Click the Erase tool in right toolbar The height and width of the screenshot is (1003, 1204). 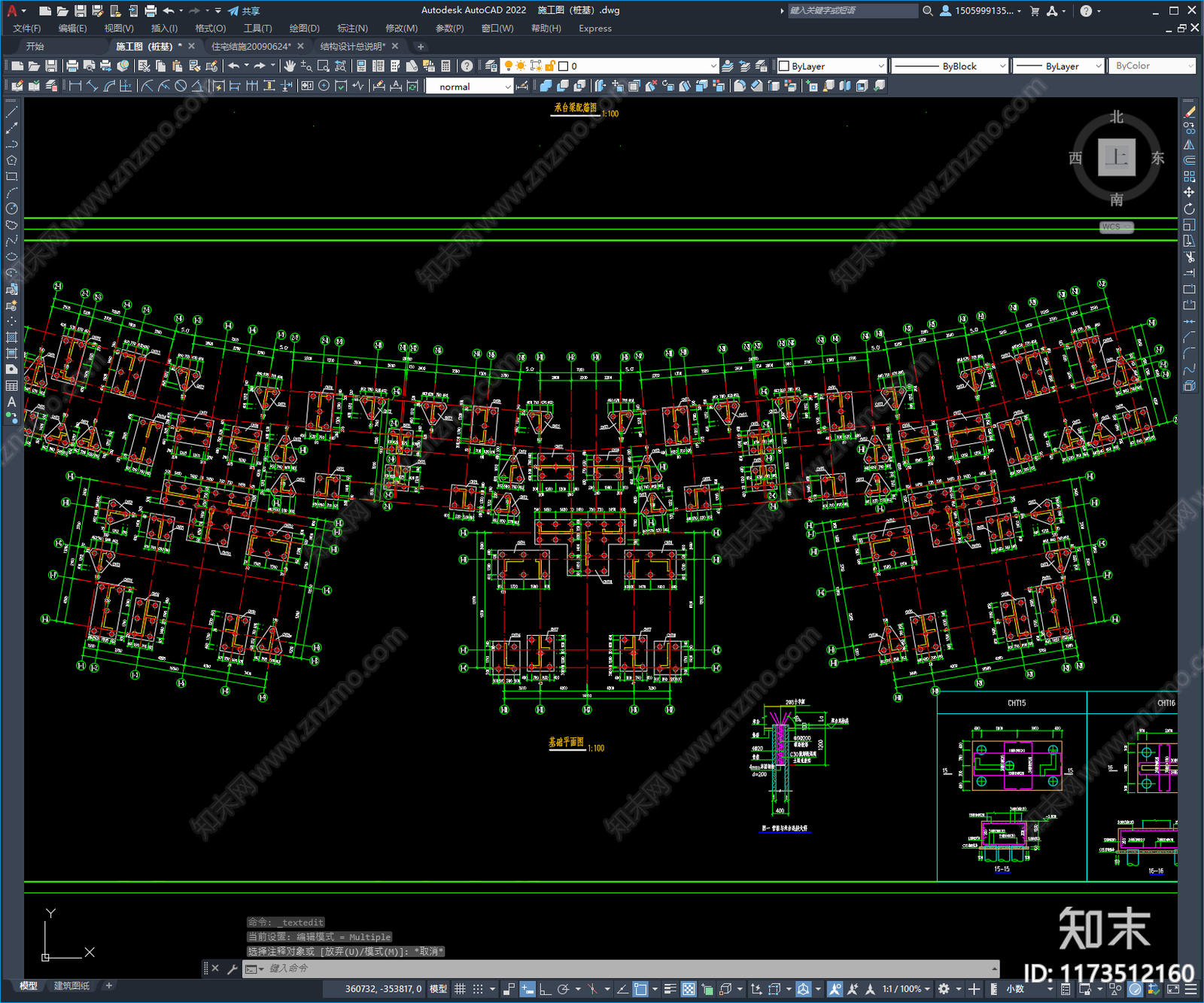[x=1189, y=112]
